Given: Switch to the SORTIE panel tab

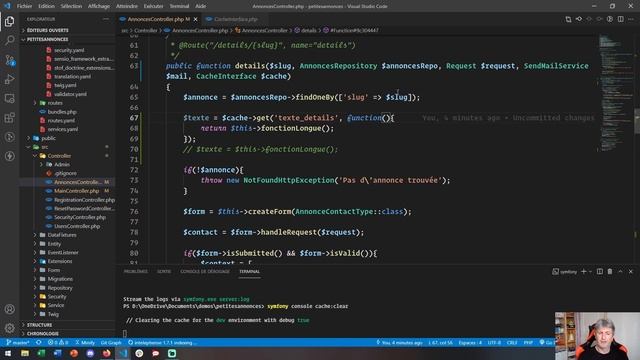Looking at the screenshot, I should coord(164,271).
